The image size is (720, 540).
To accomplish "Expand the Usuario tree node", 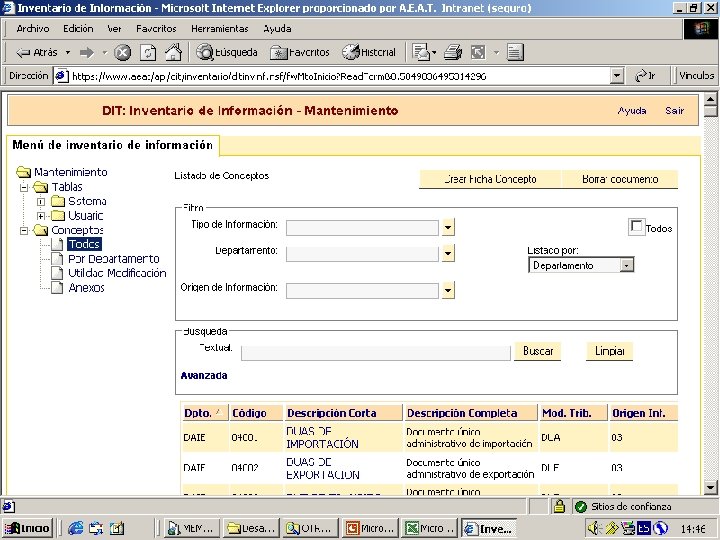I will click(x=41, y=216).
